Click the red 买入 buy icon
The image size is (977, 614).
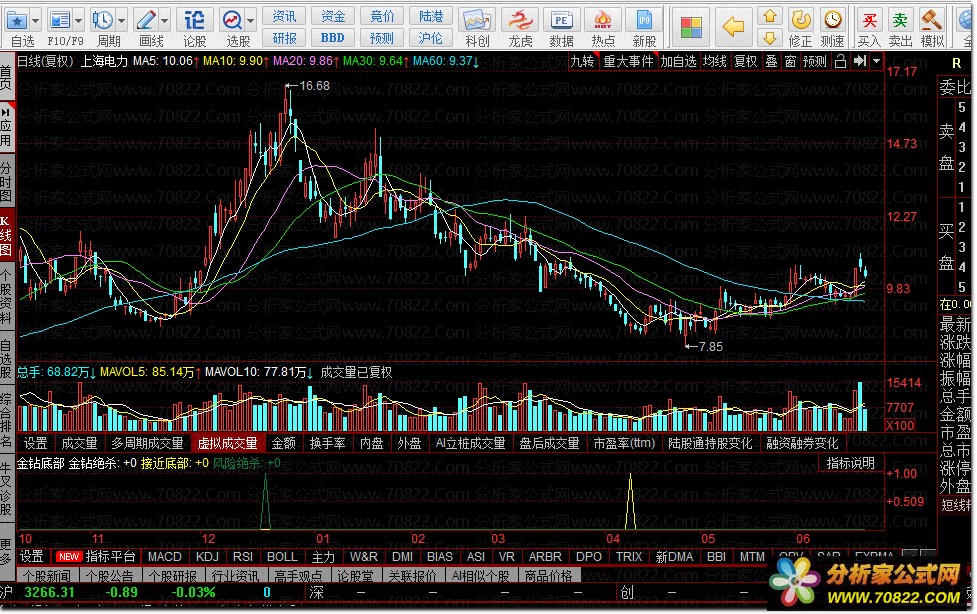869,21
